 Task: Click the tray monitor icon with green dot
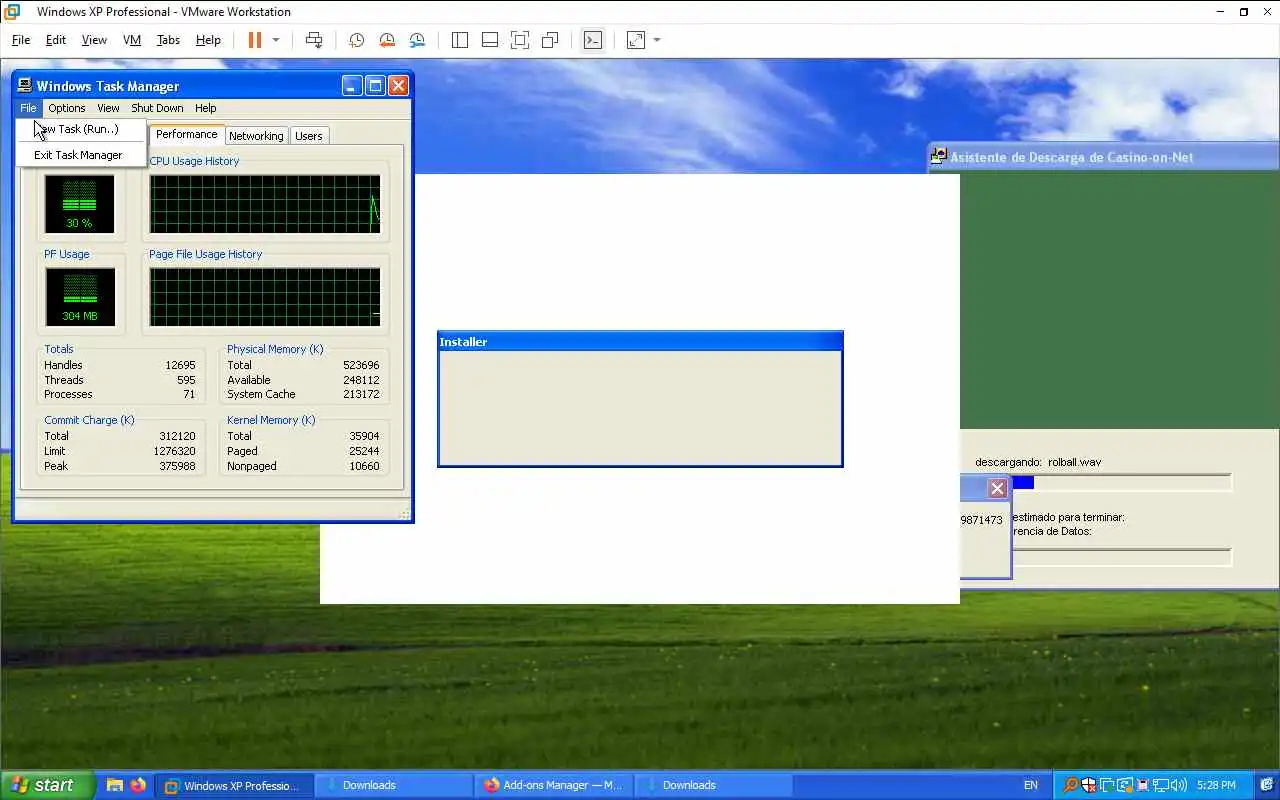click(x=1106, y=785)
